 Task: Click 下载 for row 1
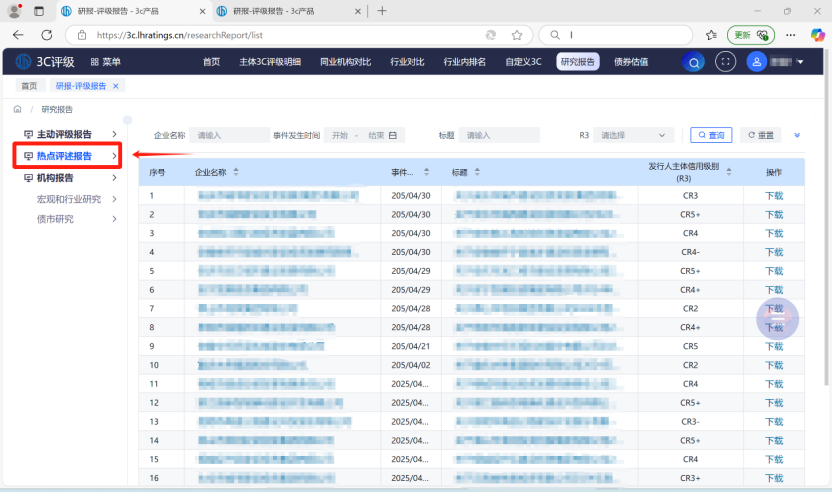774,196
